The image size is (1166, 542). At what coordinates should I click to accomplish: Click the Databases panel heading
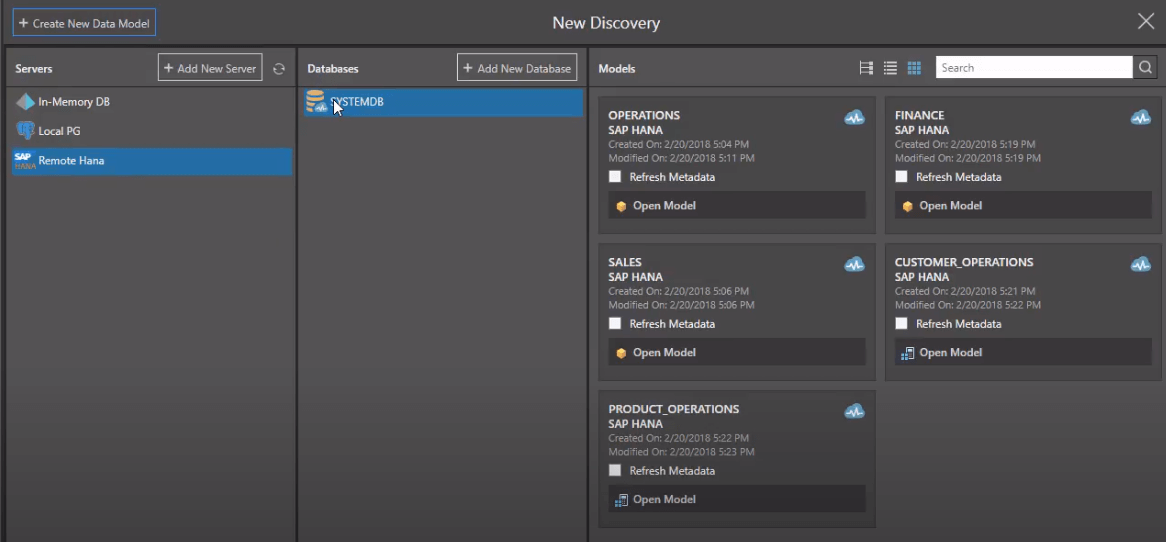coord(332,68)
